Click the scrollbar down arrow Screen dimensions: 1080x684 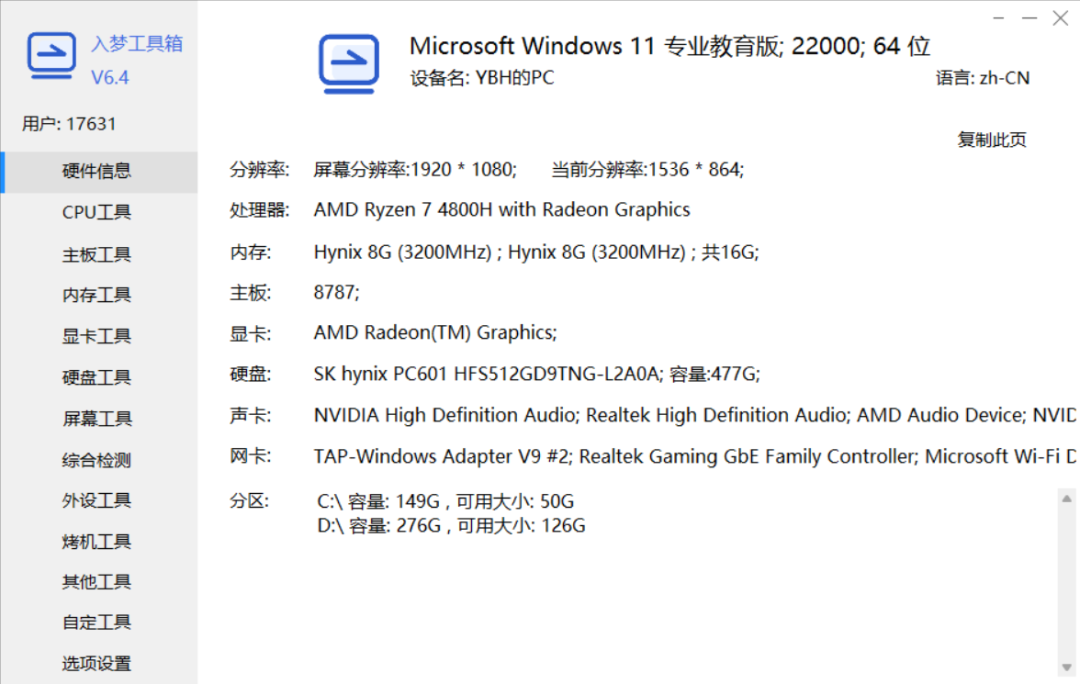point(1066,667)
